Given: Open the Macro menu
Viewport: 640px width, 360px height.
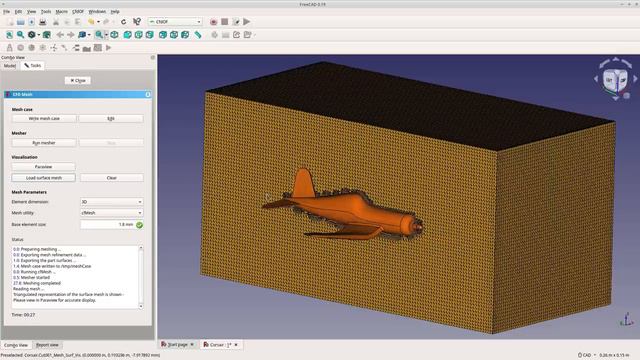Looking at the screenshot, I should 62,11.
